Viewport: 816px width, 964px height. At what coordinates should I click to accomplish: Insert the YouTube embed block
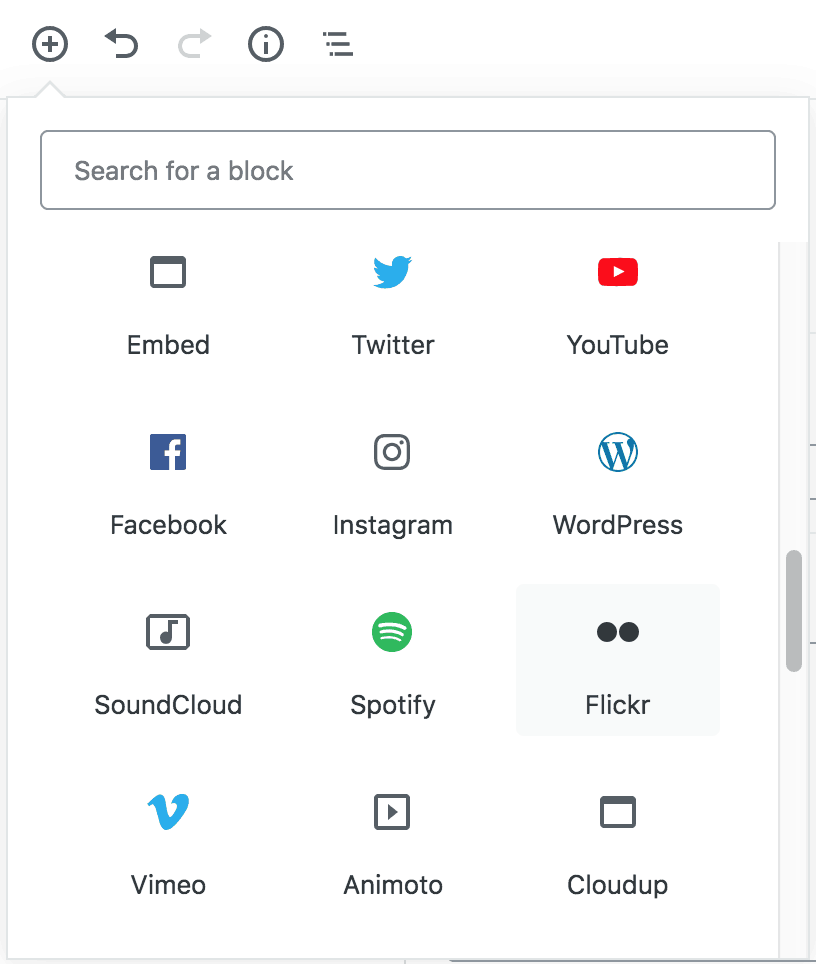[617, 300]
